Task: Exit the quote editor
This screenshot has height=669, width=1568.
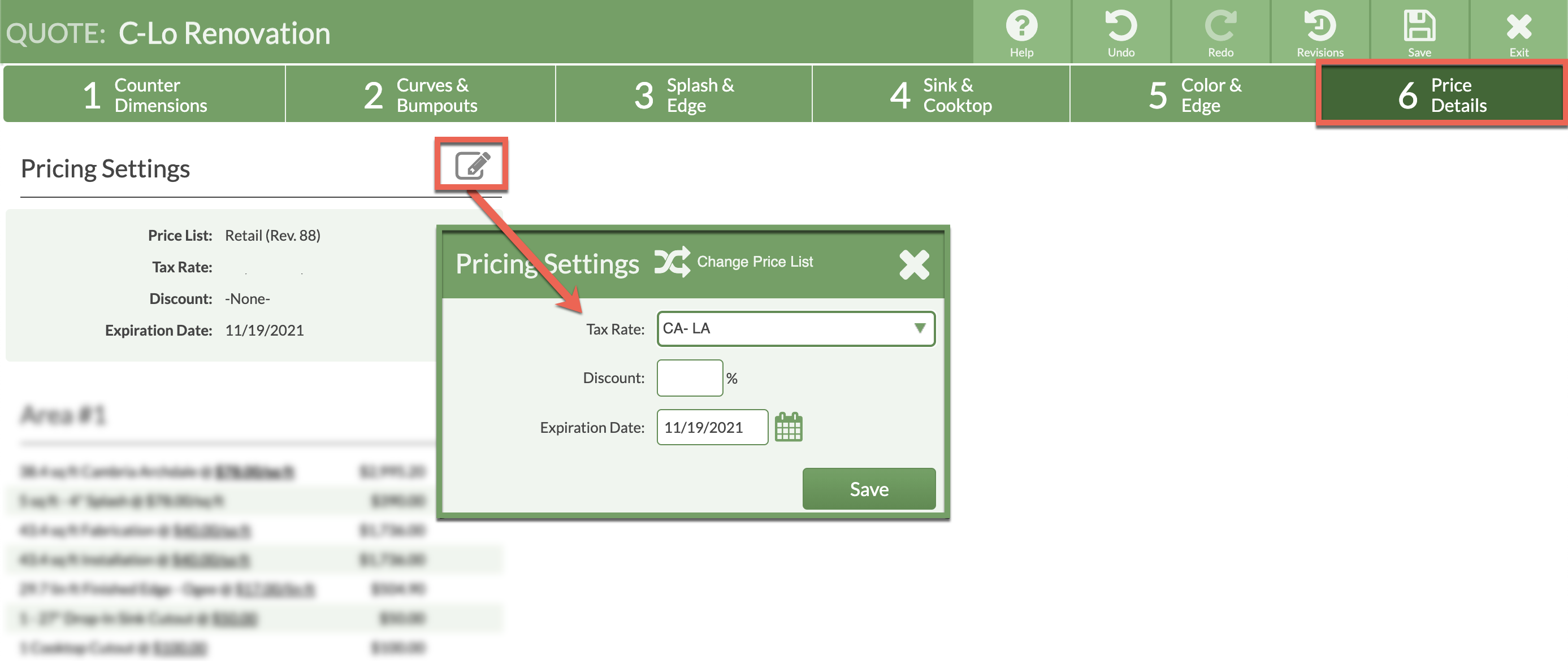Action: [1518, 31]
